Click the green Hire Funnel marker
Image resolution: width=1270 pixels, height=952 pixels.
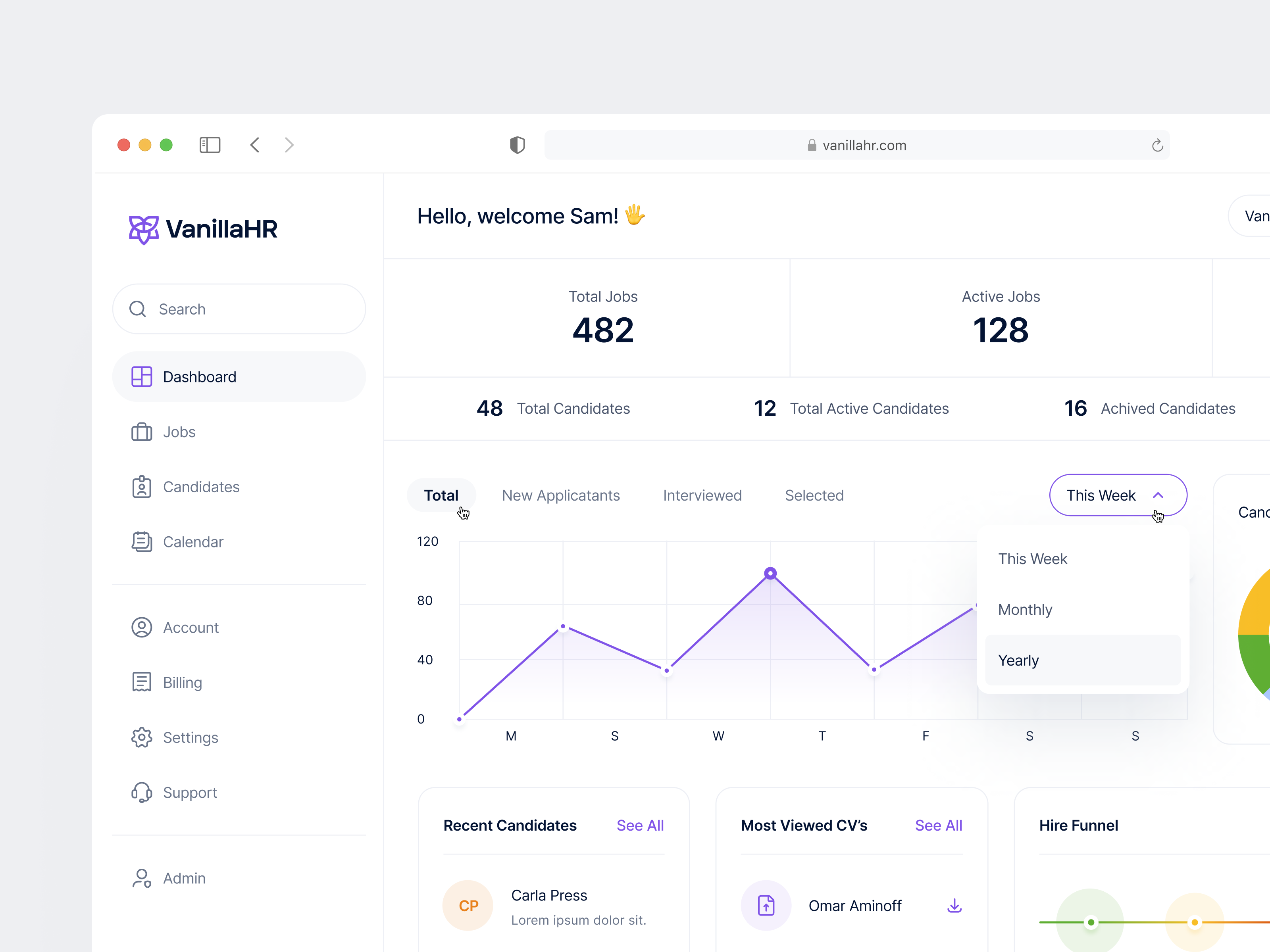point(1091,923)
